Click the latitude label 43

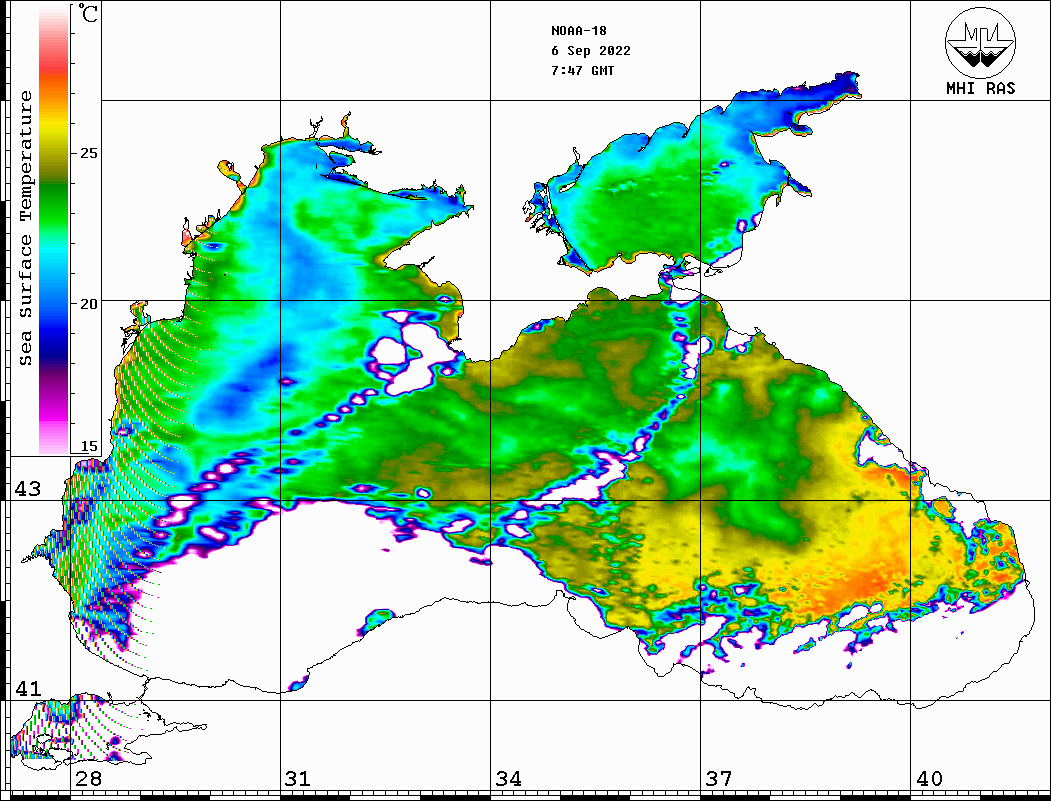pos(27,489)
